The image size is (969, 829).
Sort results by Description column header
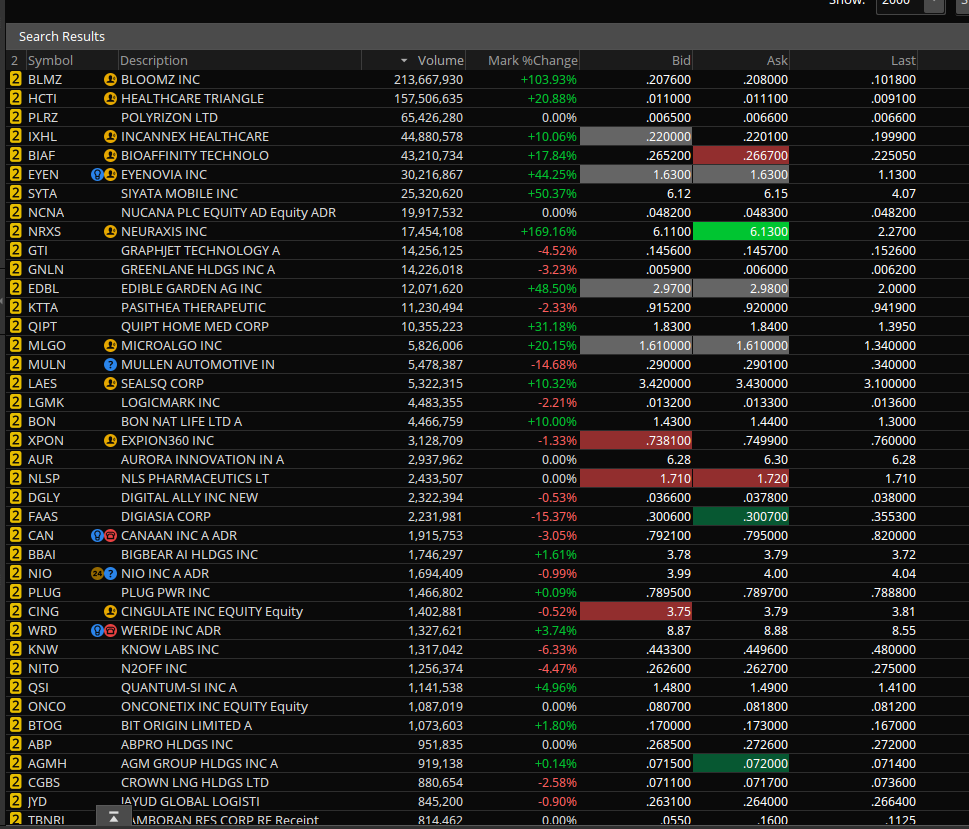tap(240, 60)
